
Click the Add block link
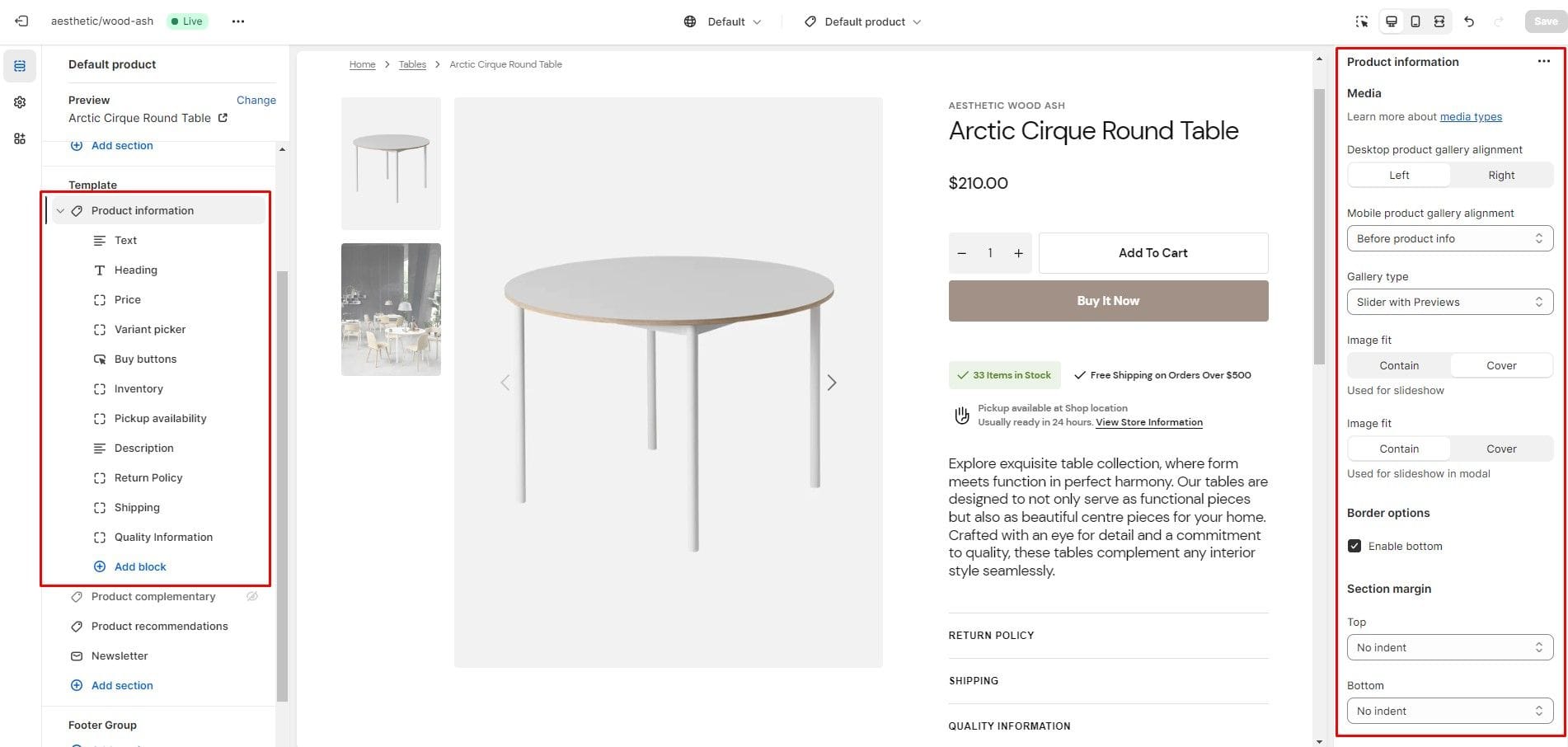139,566
